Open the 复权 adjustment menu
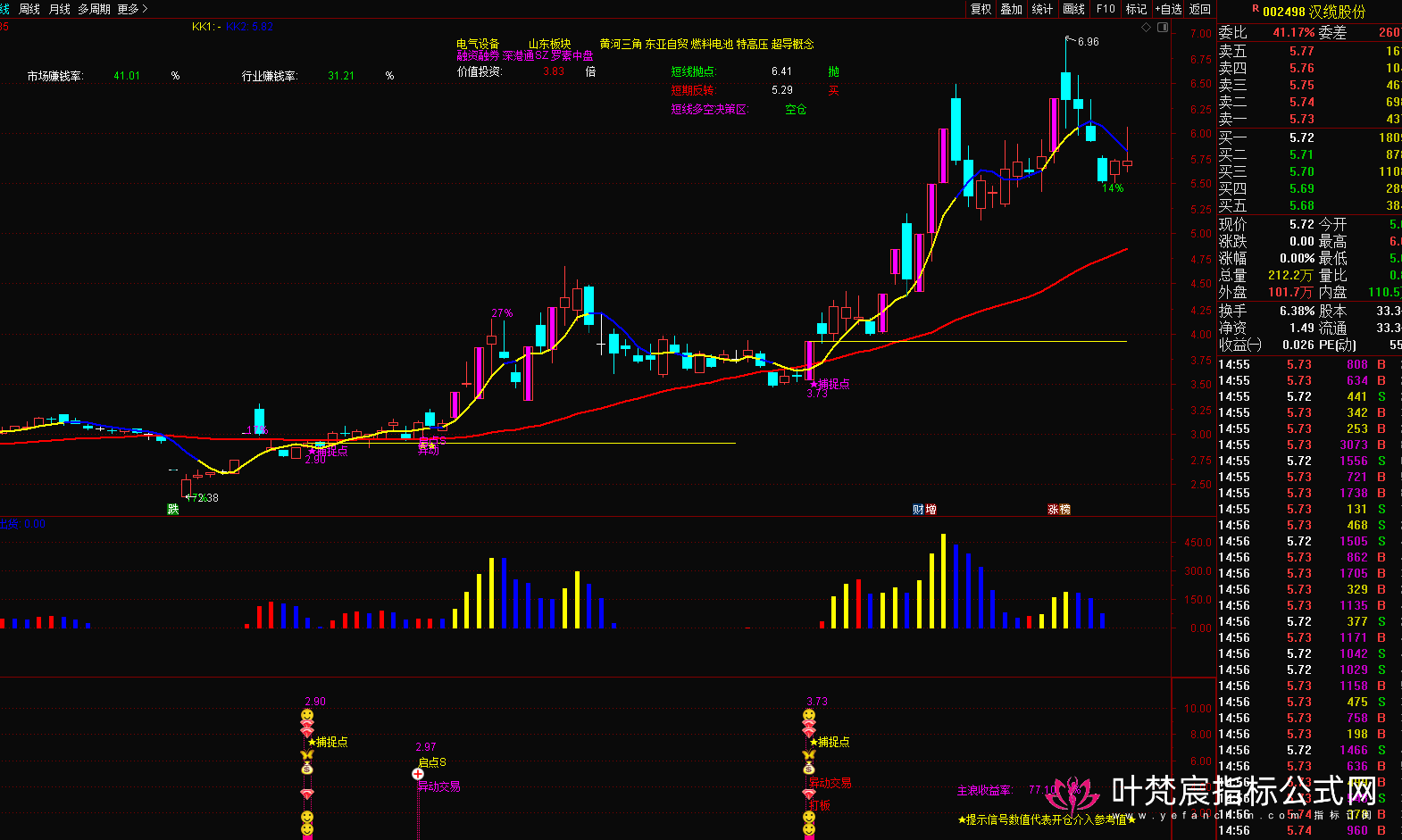This screenshot has height=840, width=1402. coord(981,9)
